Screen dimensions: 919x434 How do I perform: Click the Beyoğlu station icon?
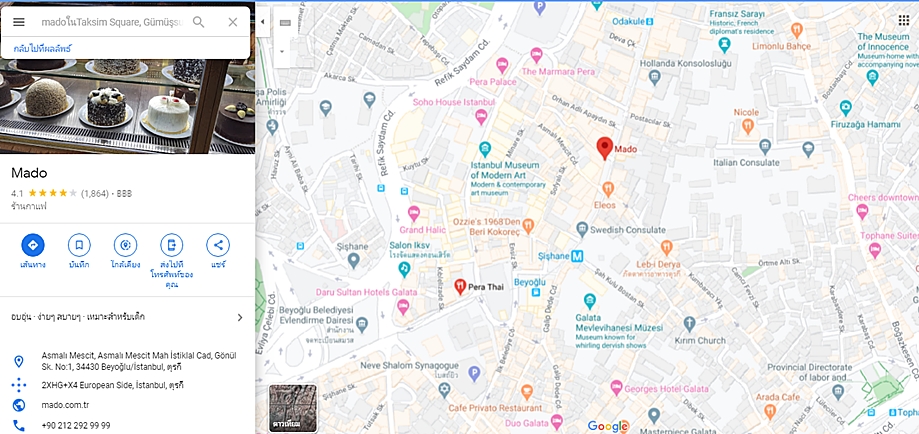click(x=535, y=293)
